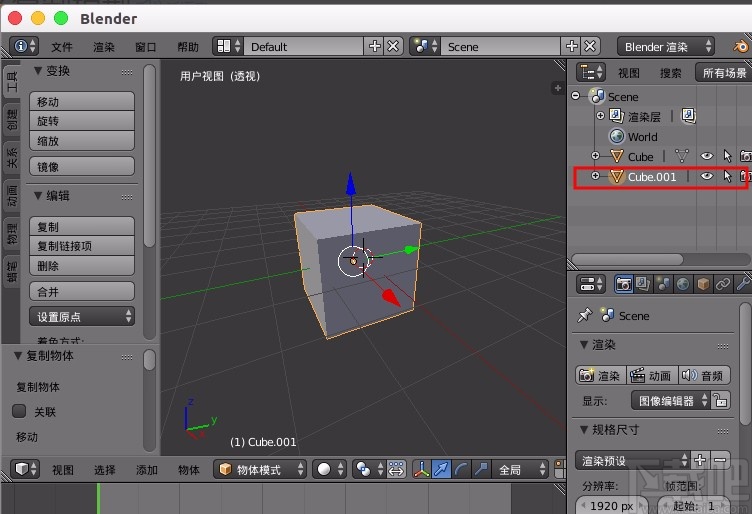Click the 旋转 button
752x514 pixels.
[x=82, y=121]
